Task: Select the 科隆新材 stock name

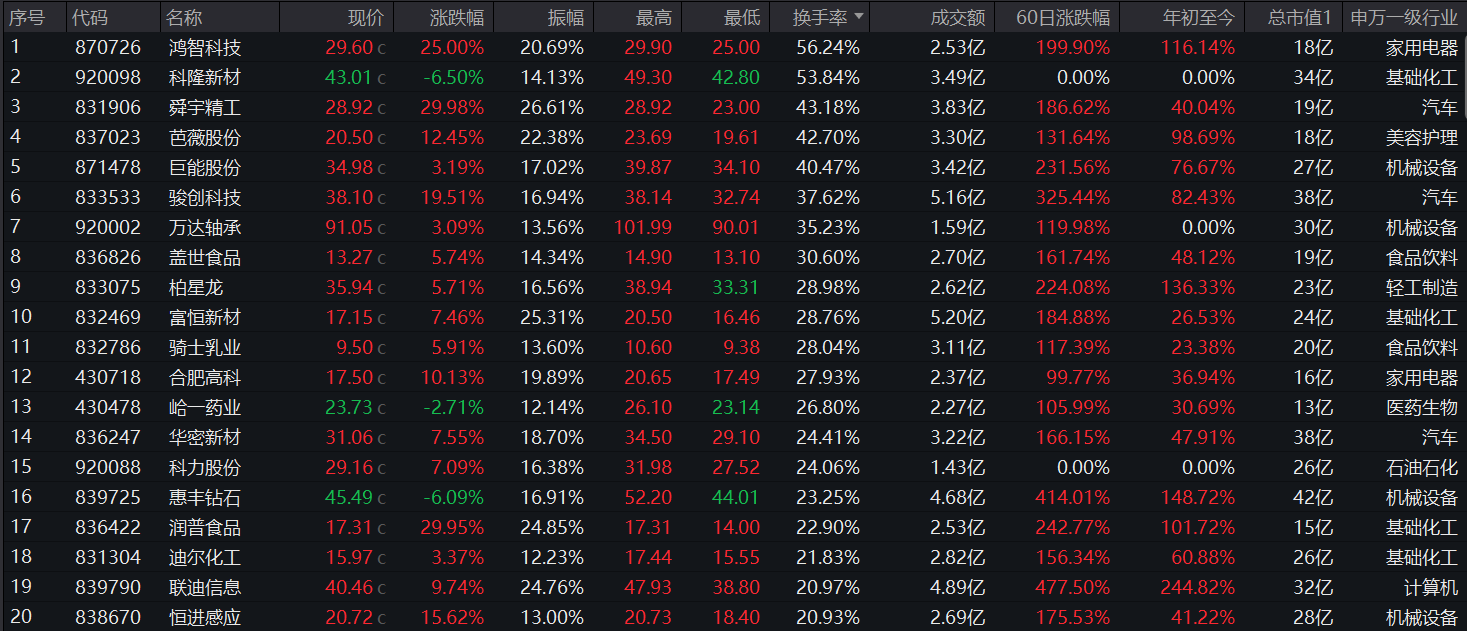Action: (x=205, y=77)
